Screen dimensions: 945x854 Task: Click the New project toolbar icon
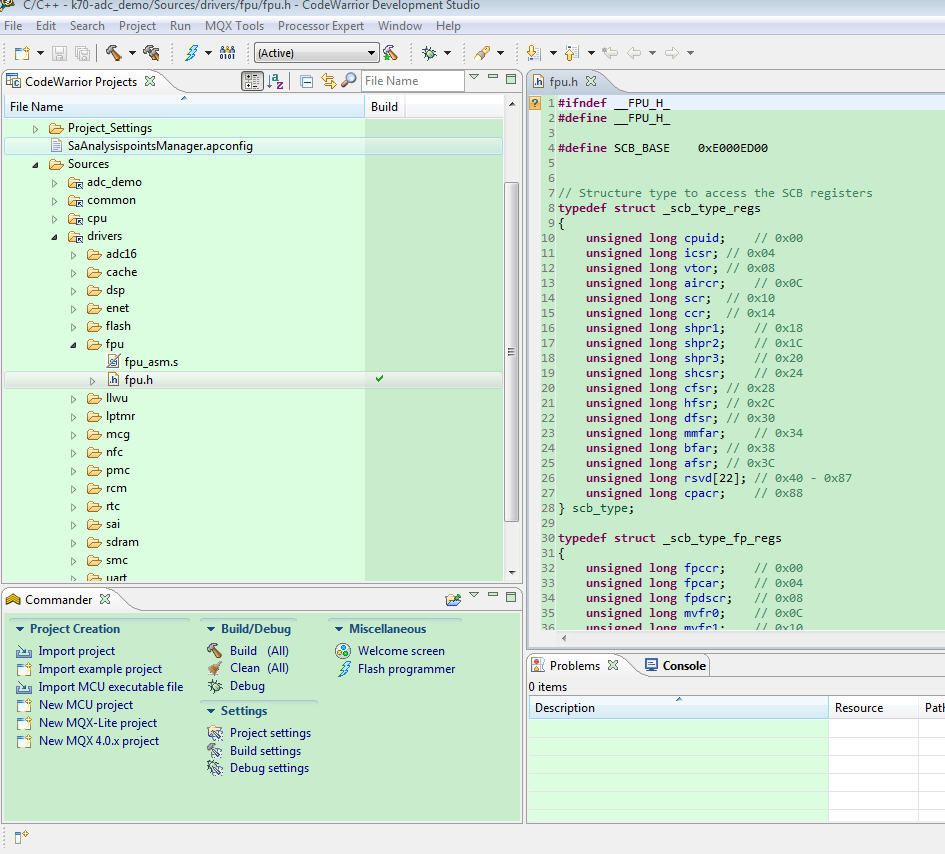click(22, 53)
